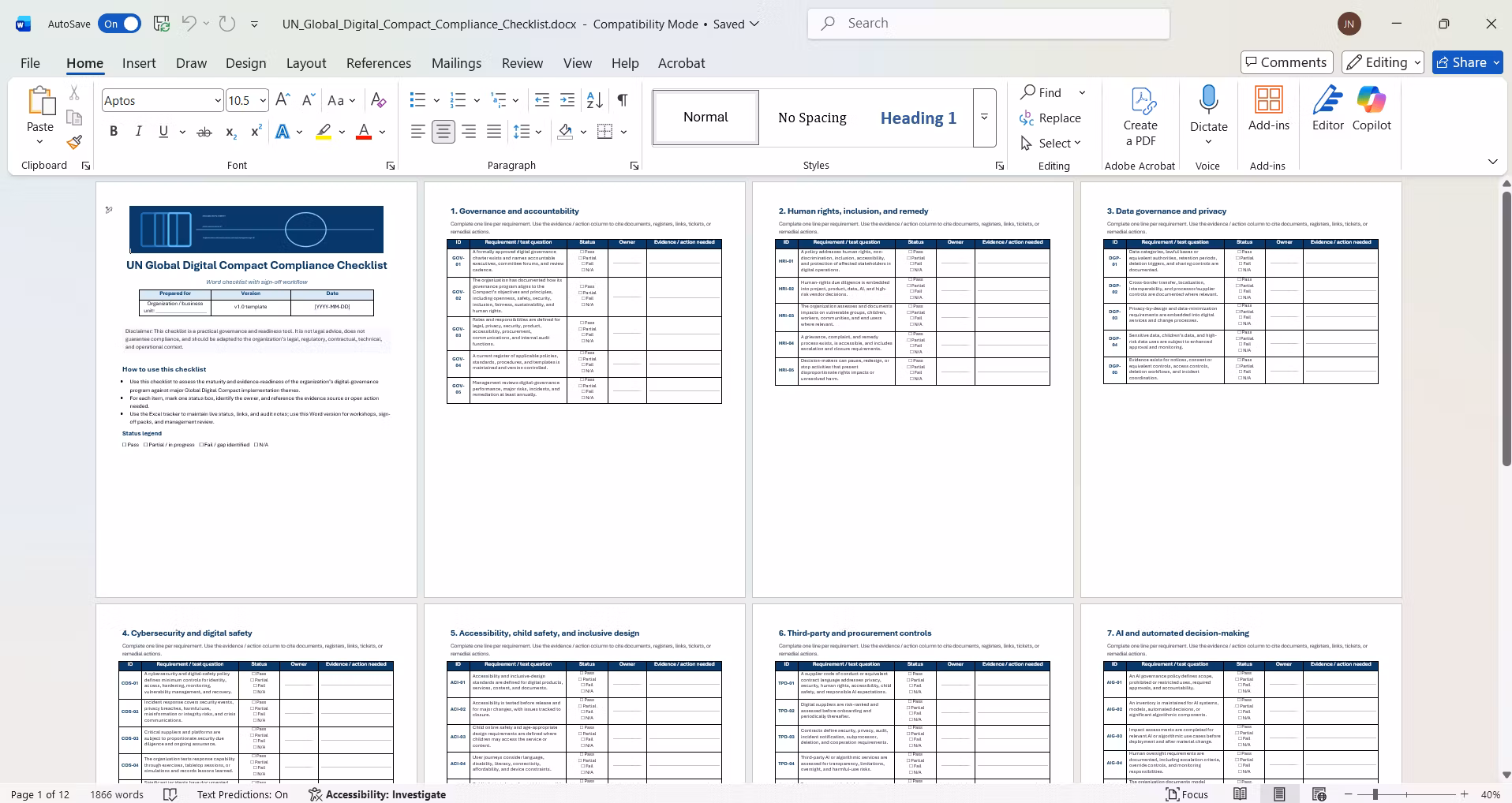Switch to the Layout ribbon tab
The height and width of the screenshot is (803, 1512).
[305, 63]
